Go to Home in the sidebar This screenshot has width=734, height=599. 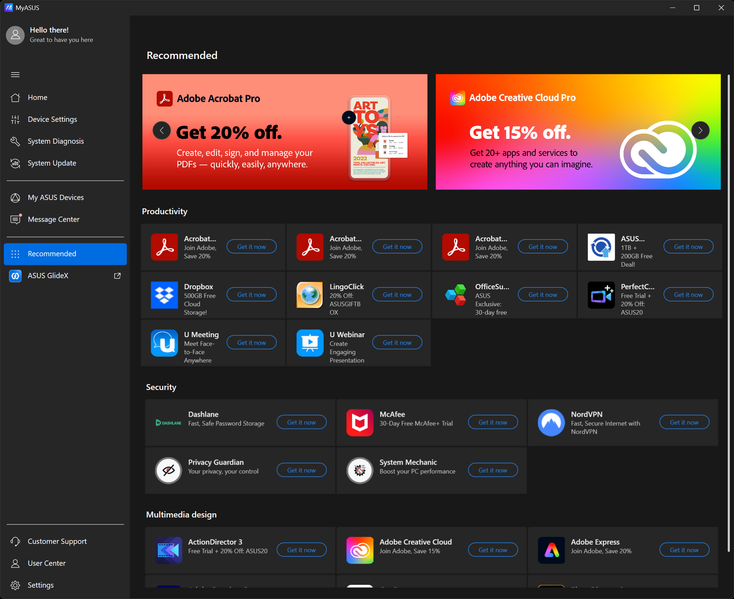click(65, 97)
